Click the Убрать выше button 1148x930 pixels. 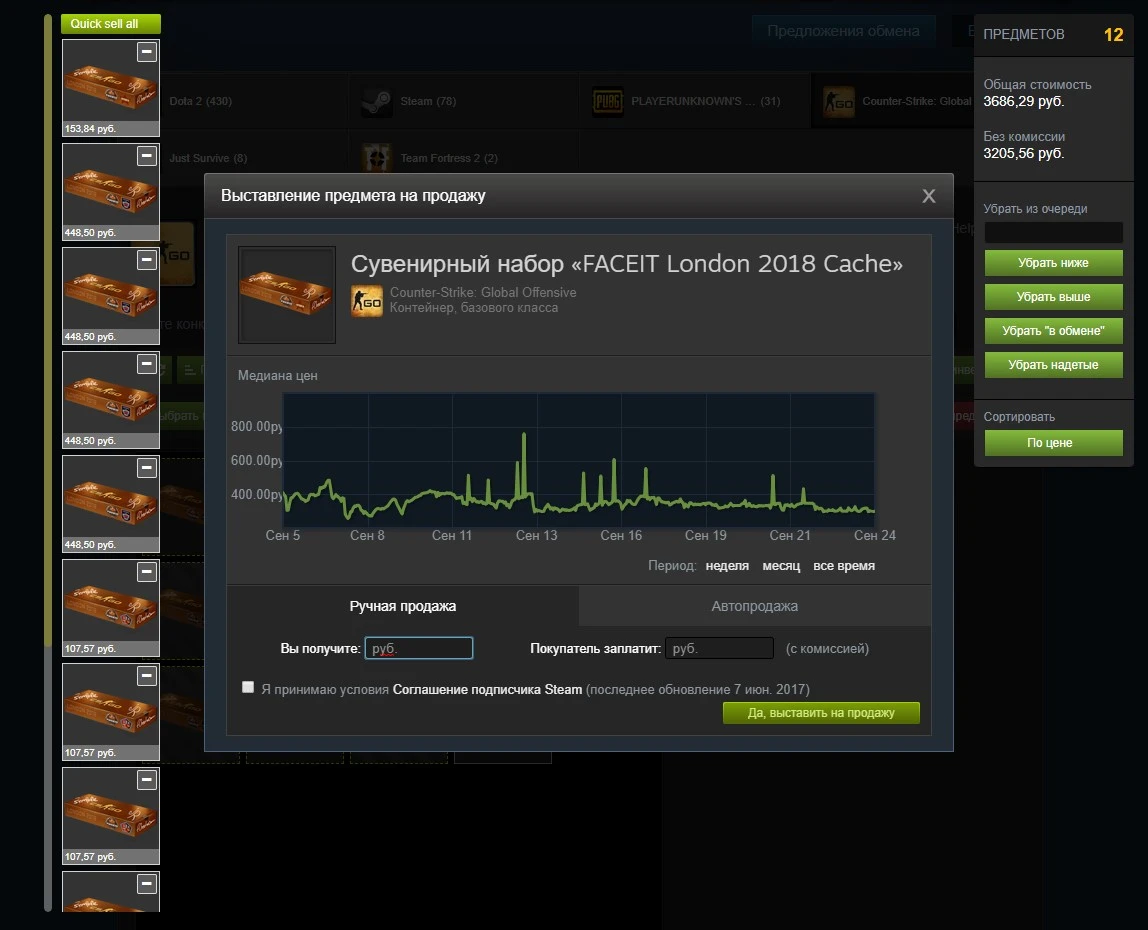click(x=1054, y=297)
